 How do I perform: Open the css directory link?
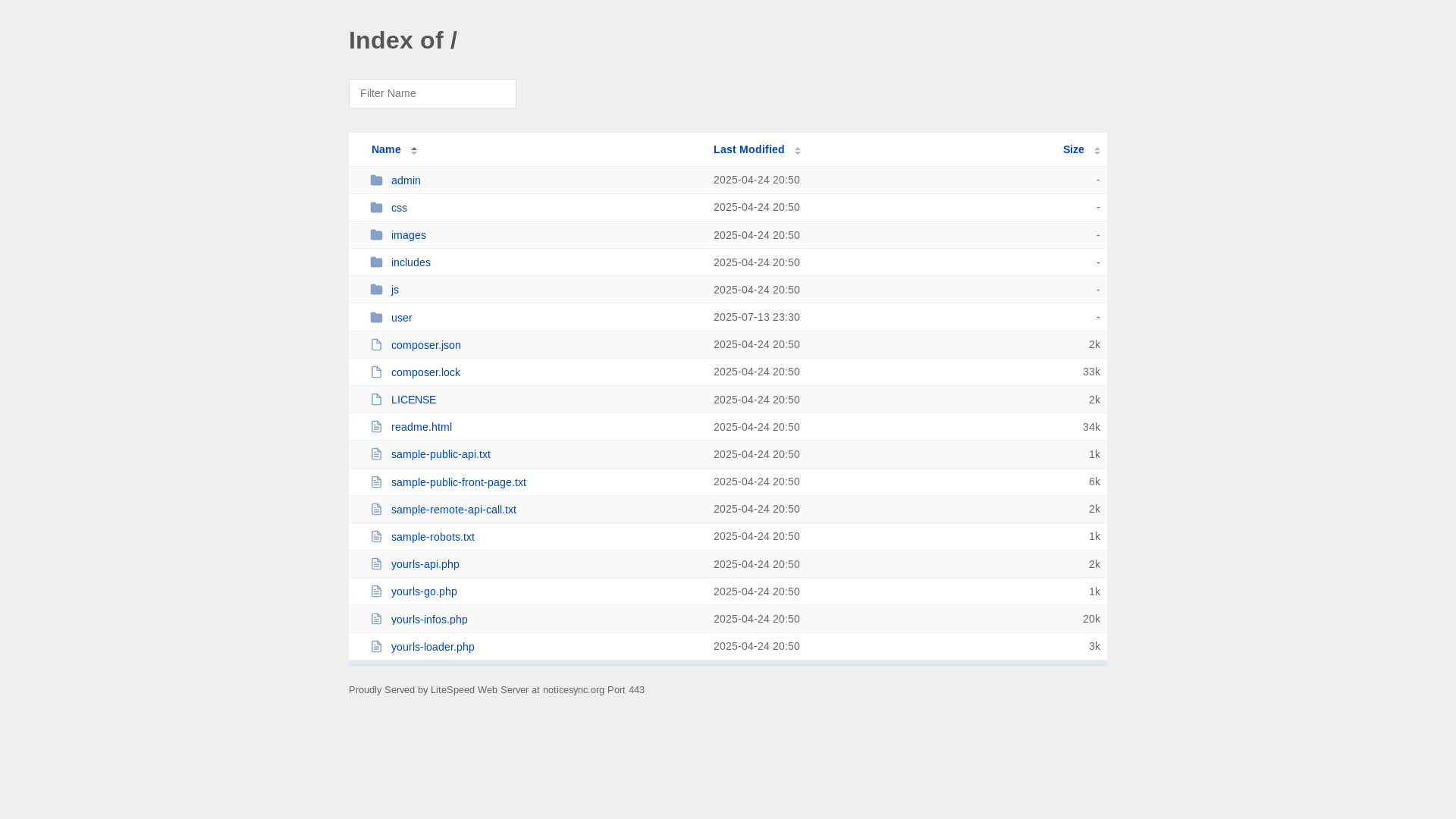pyautogui.click(x=399, y=208)
